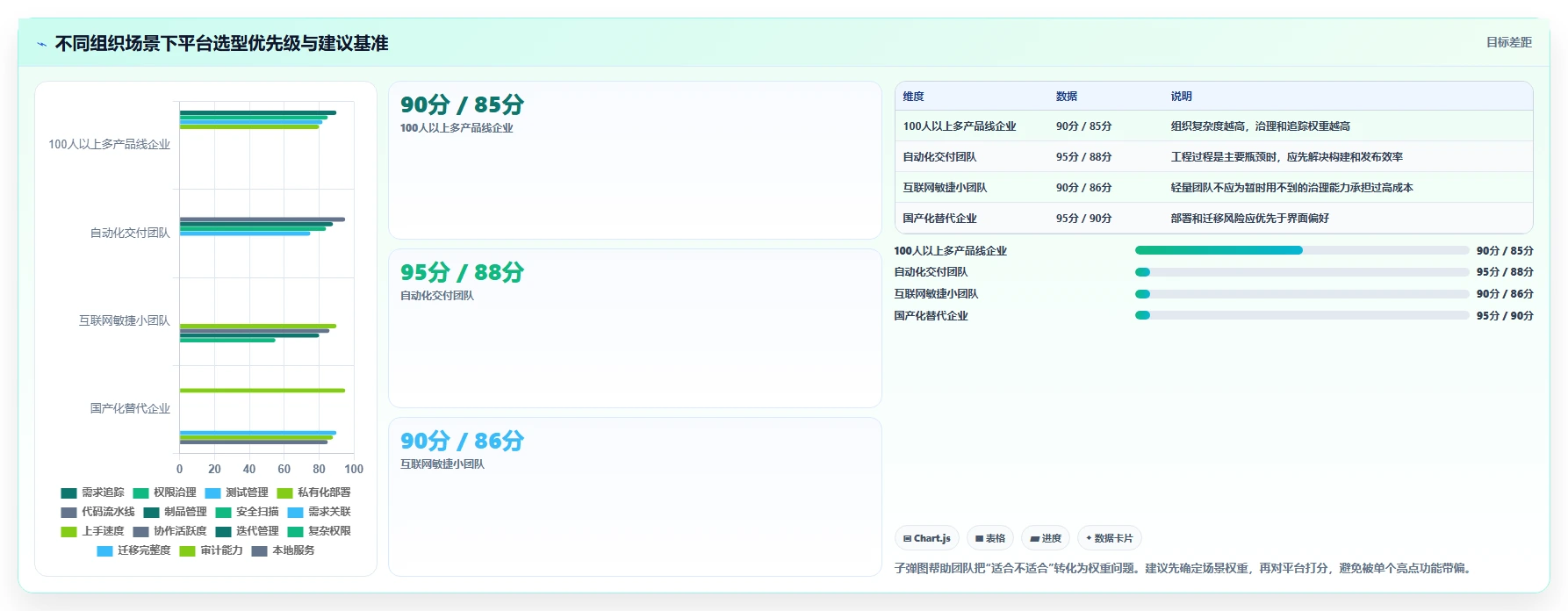Toggle 本地服务 legend series

pyautogui.click(x=283, y=550)
